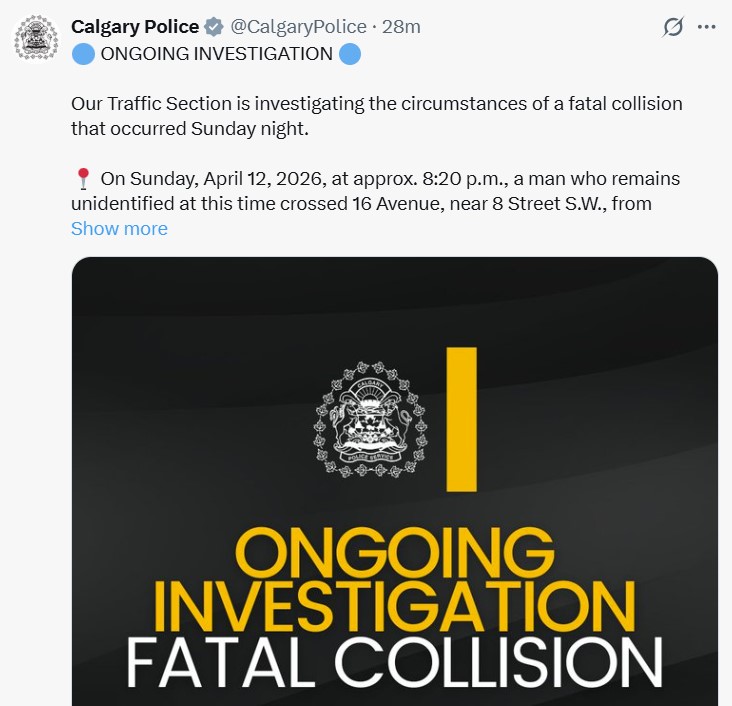Expand the post with Show more
Viewport: 732px width, 706px height.
coord(119,229)
